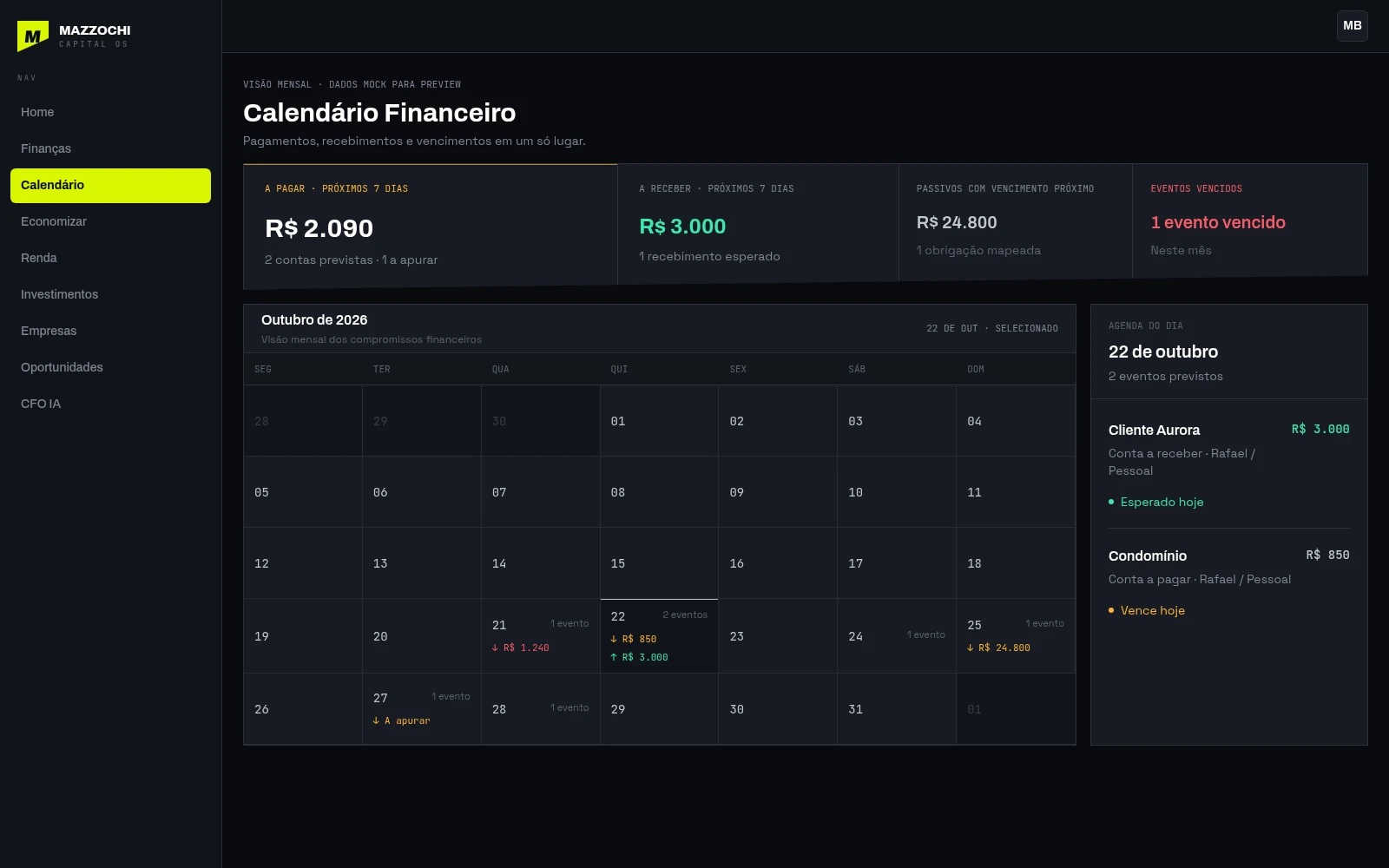
Task: Select calendar day 27 with A apurar
Action: pyautogui.click(x=421, y=709)
